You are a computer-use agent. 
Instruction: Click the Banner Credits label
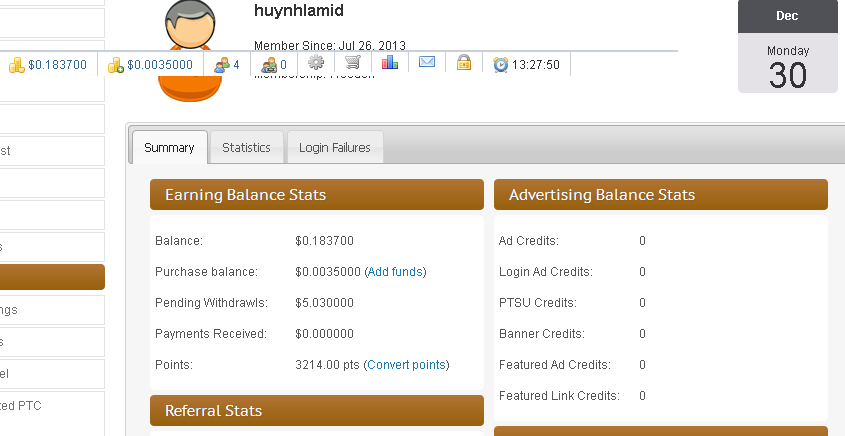[x=542, y=334]
